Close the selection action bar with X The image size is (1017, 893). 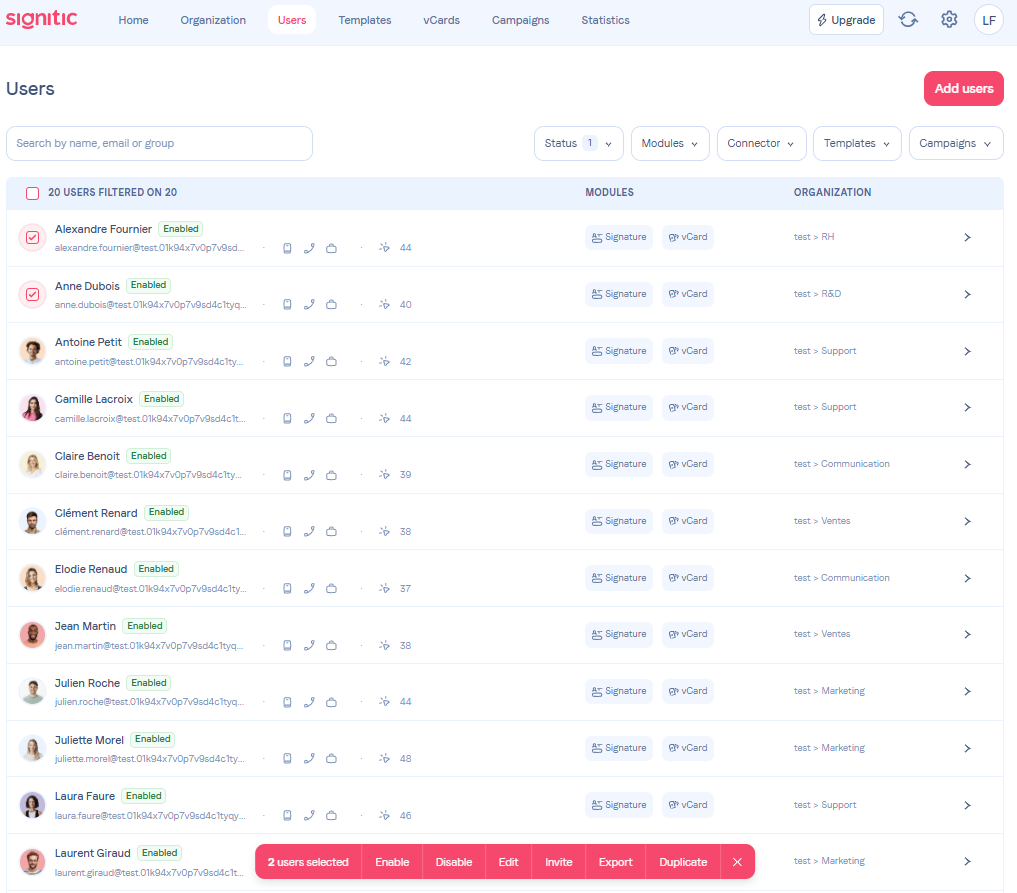pyautogui.click(x=737, y=862)
